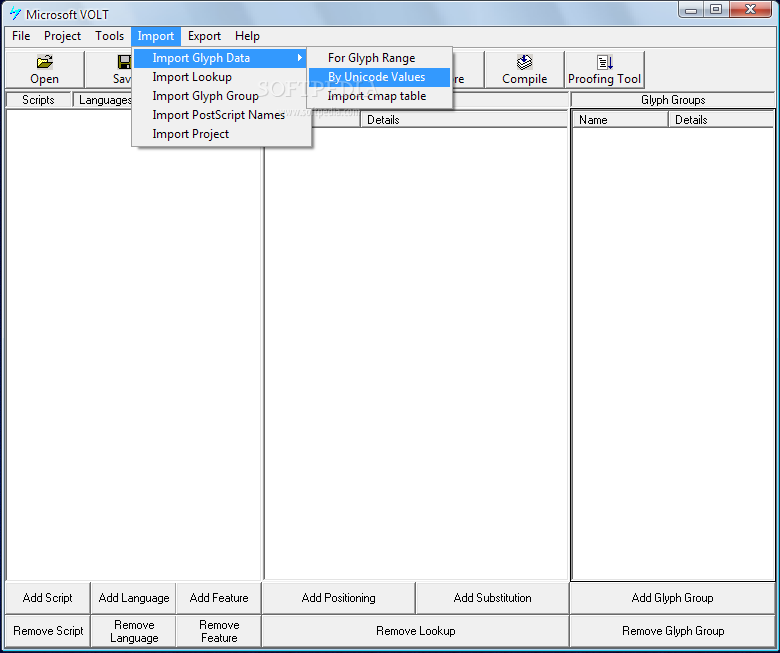The height and width of the screenshot is (653, 780).
Task: Choose Import Lookup from the menu
Action: coord(221,77)
